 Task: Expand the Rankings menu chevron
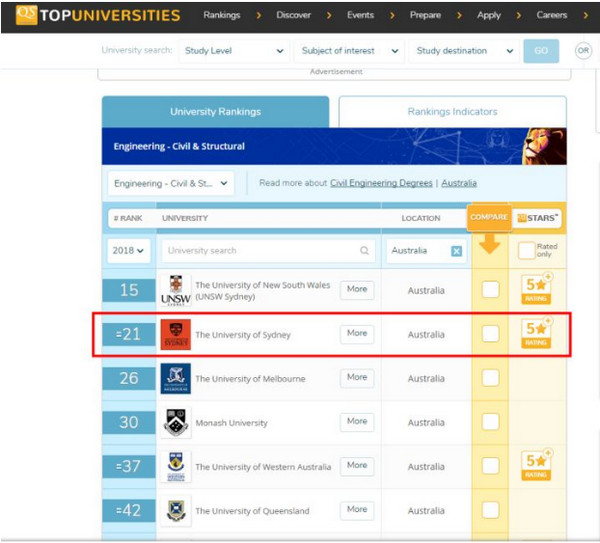(259, 15)
